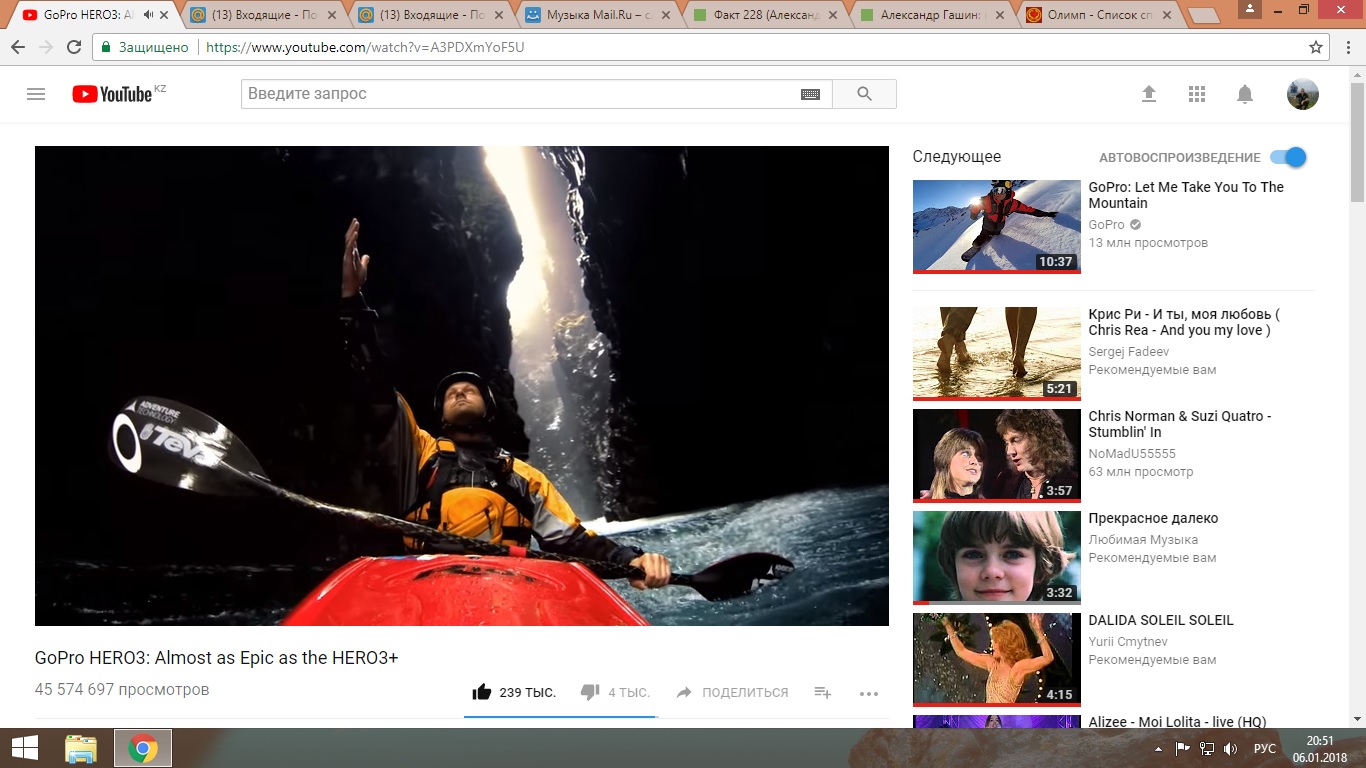Viewport: 1366px width, 768px height.
Task: Visit the GoPro channel name link
Action: tap(1106, 225)
